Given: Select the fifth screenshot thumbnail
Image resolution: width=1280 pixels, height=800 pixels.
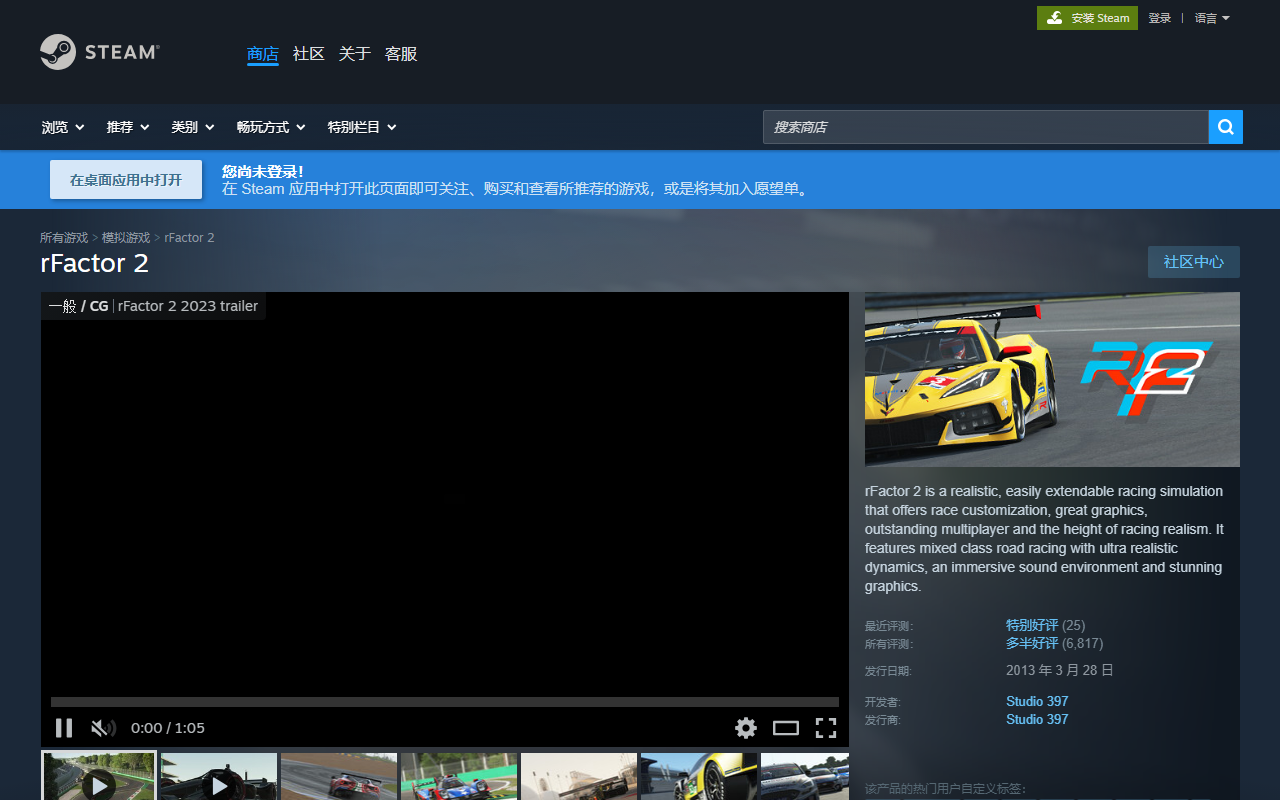Looking at the screenshot, I should coord(579,776).
